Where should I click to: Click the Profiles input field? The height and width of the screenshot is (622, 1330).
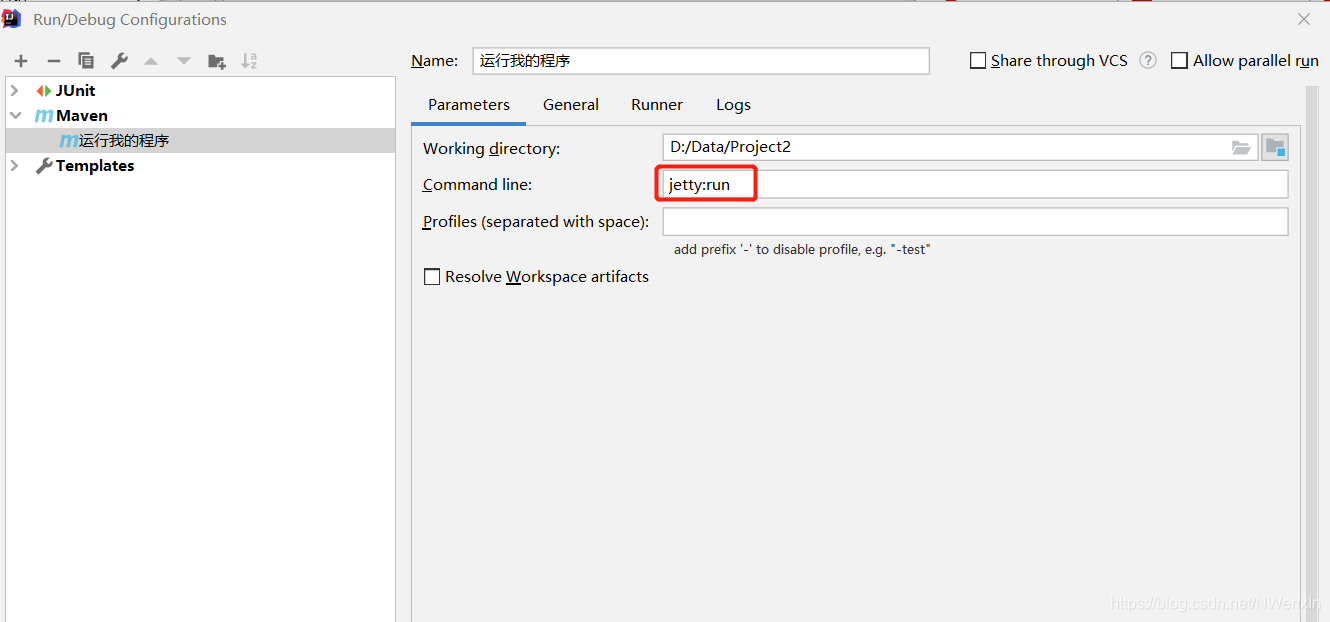(975, 221)
